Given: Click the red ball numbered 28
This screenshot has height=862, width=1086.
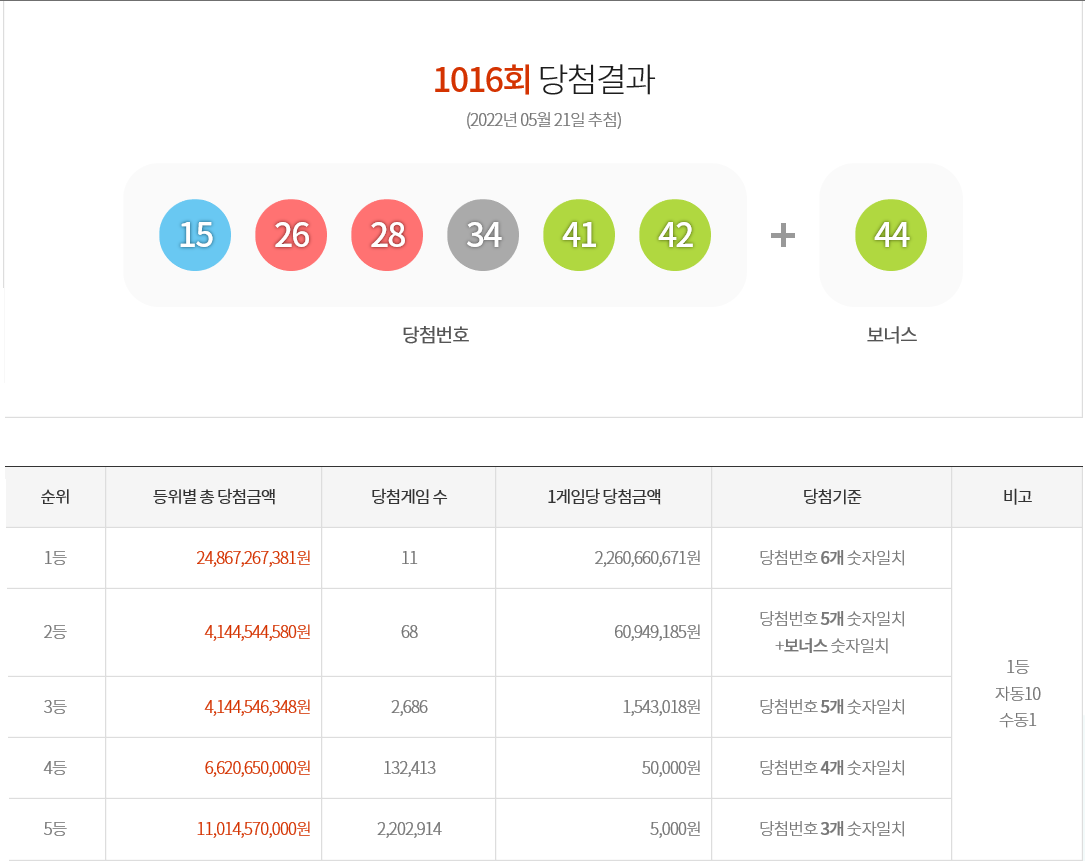Looking at the screenshot, I should 387,235.
